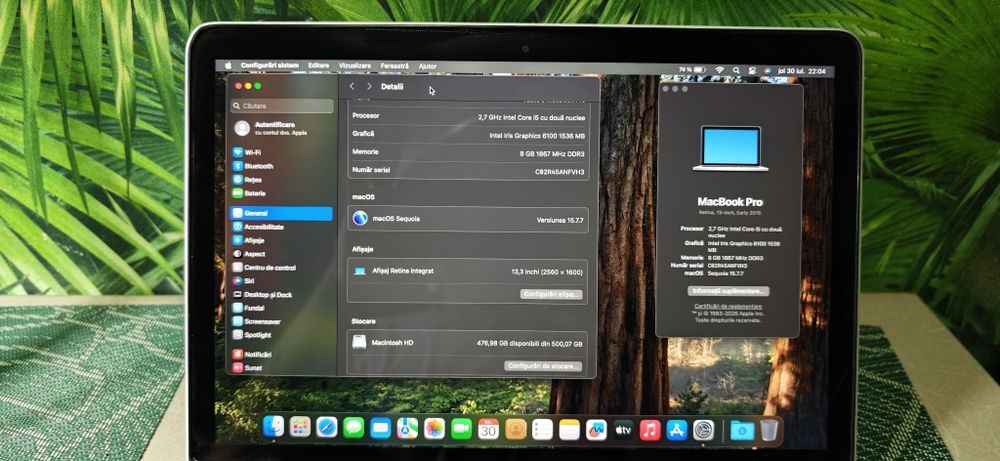
Task: Open the Trash in the Dock
Action: click(769, 430)
